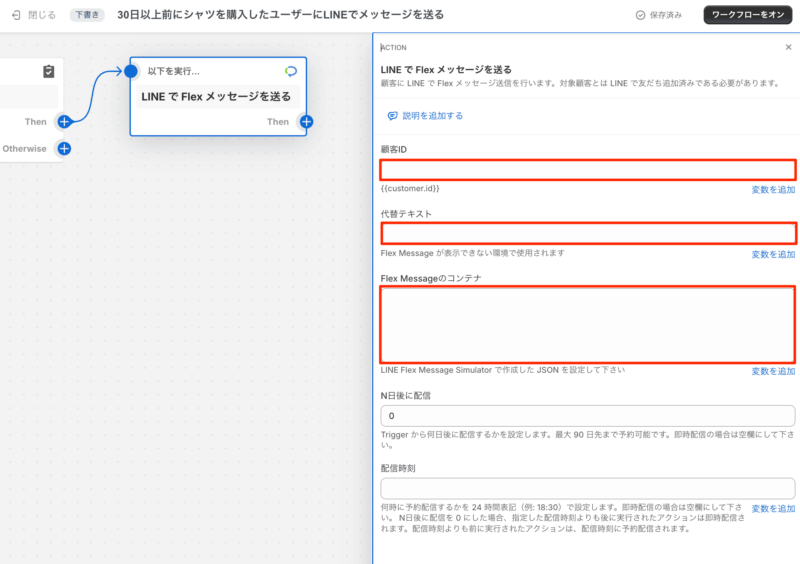Click the LINE speech bubble icon on node
The height and width of the screenshot is (564, 800).
[x=291, y=71]
